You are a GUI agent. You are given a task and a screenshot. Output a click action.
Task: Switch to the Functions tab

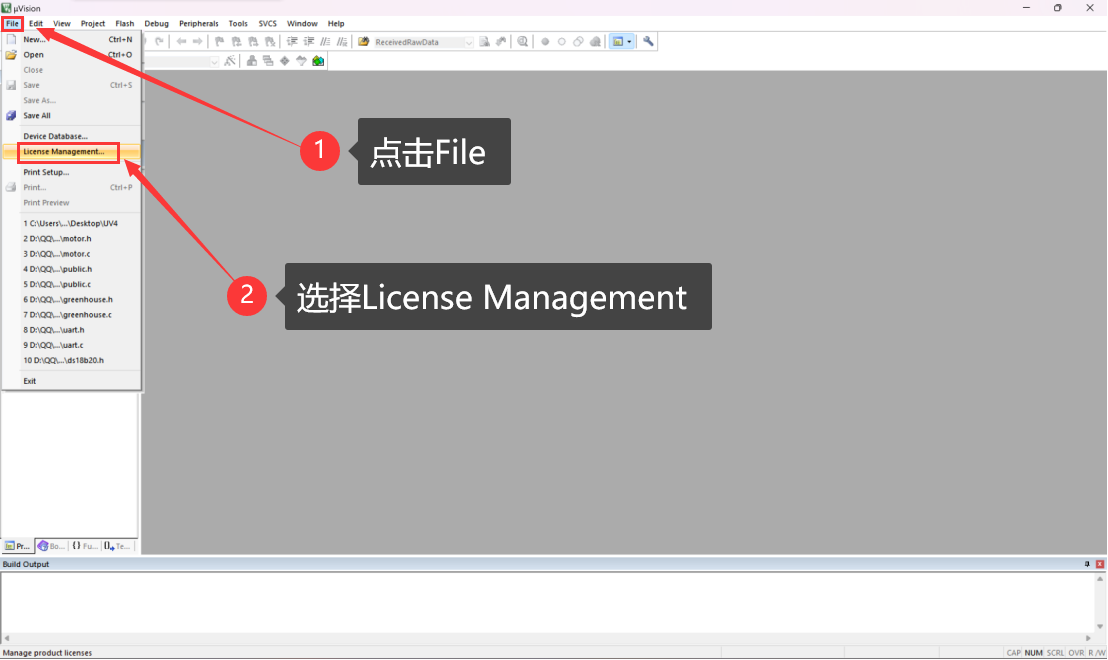tap(85, 546)
